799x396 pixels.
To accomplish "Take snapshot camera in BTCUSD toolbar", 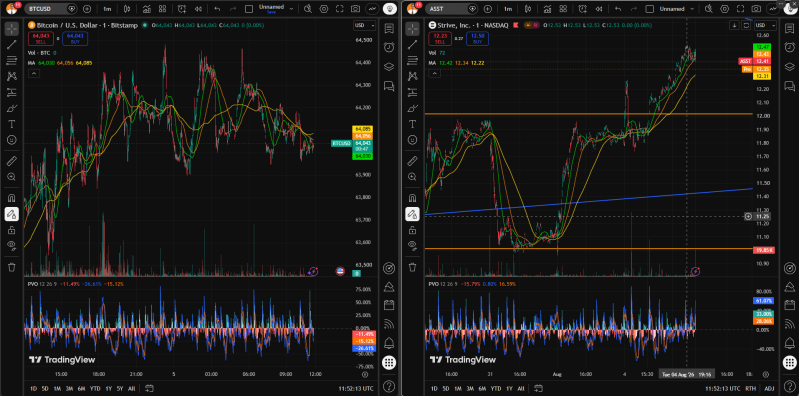I will [x=355, y=9].
